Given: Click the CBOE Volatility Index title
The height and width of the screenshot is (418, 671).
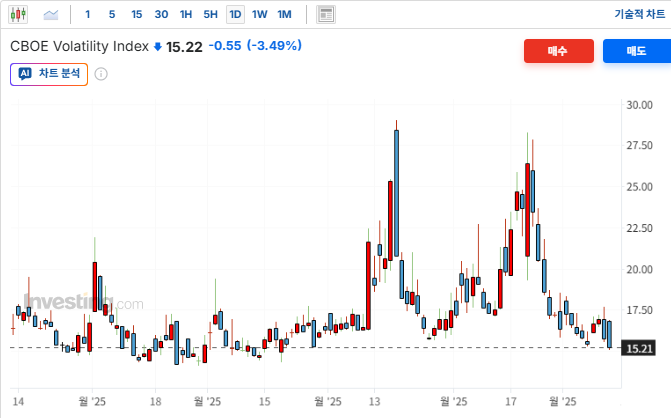Looking at the screenshot, I should click(x=79, y=46).
